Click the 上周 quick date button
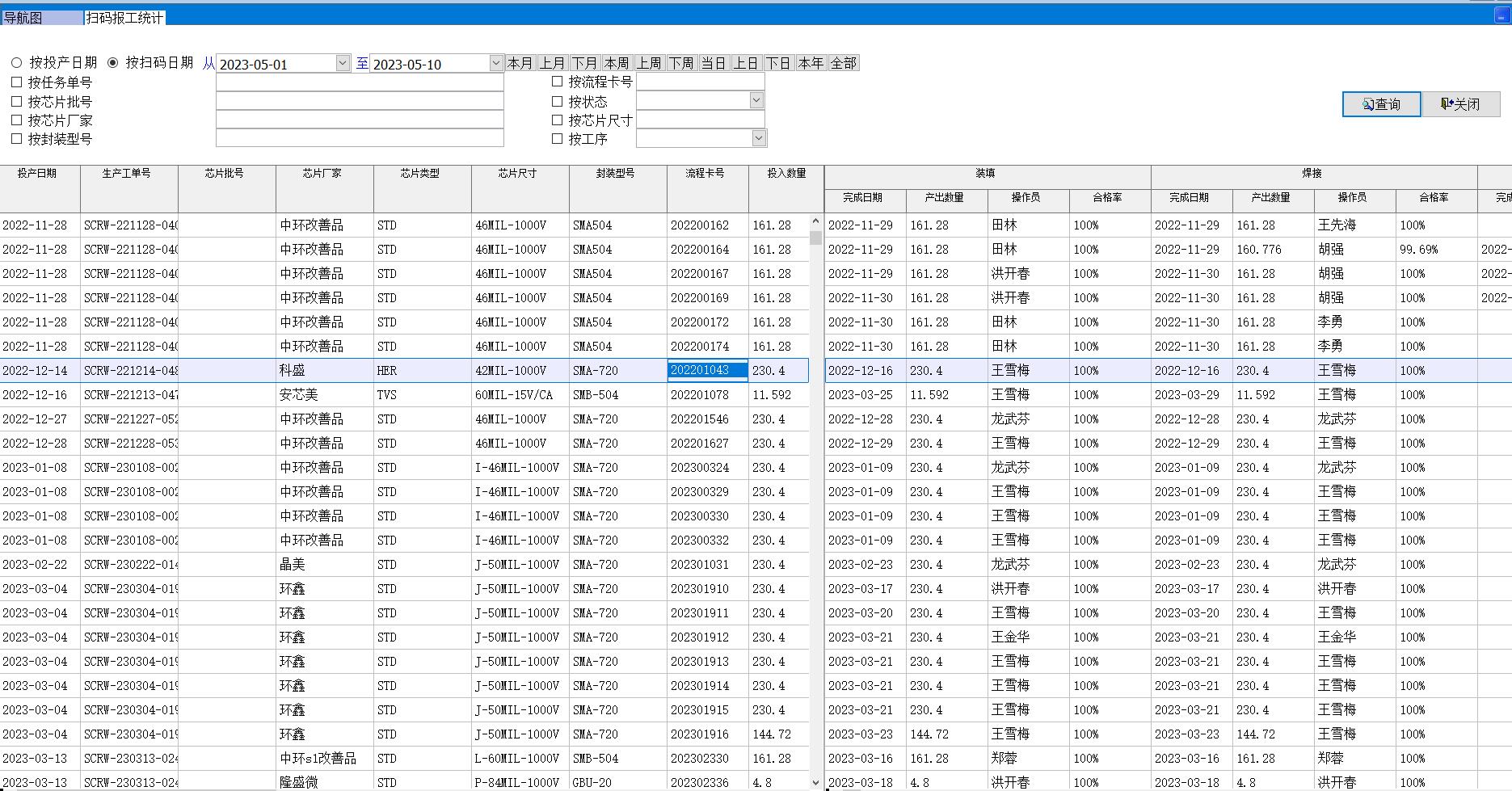The height and width of the screenshot is (791, 1512). (x=649, y=63)
